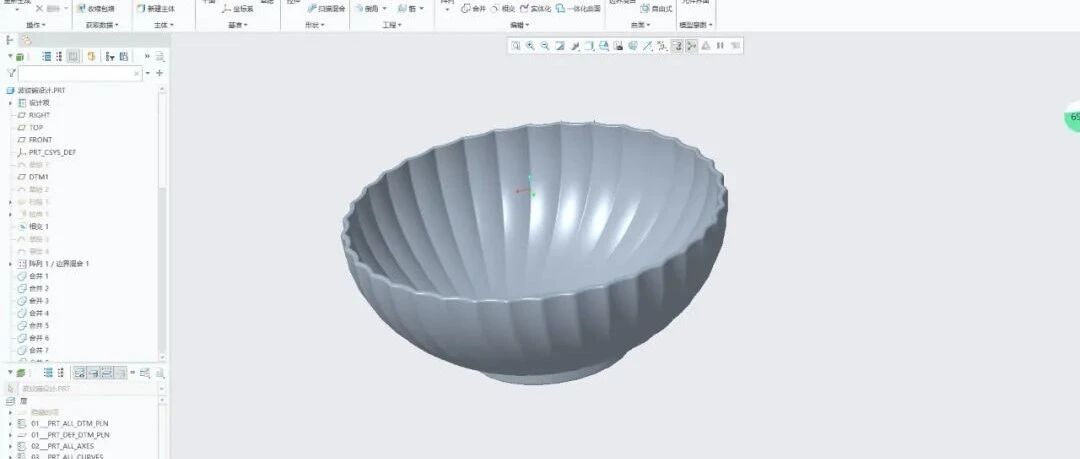Click the triangle simulate icon in graphics toolbar
The image size is (1080, 459).
[x=705, y=45]
